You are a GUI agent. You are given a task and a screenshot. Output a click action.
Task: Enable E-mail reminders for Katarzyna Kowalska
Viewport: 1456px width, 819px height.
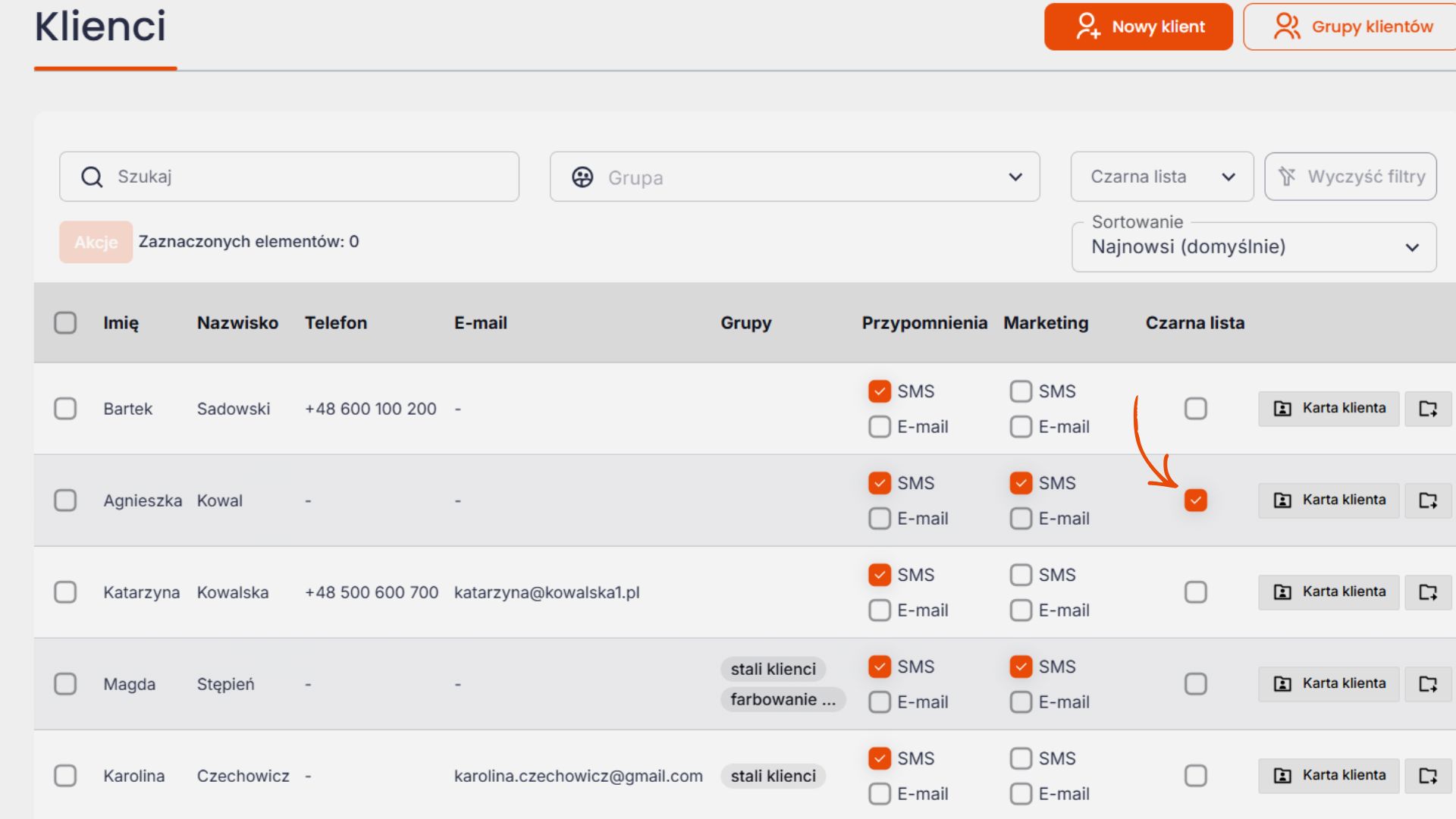point(880,610)
